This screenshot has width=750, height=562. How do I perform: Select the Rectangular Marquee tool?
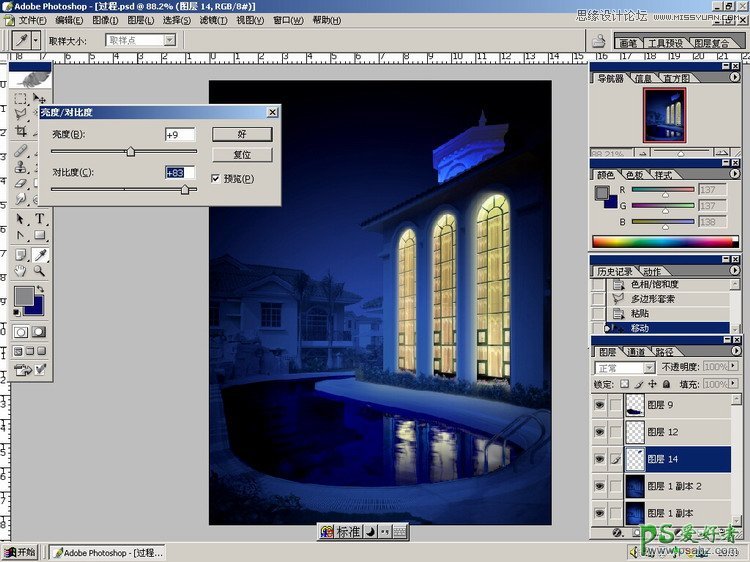pyautogui.click(x=21, y=99)
